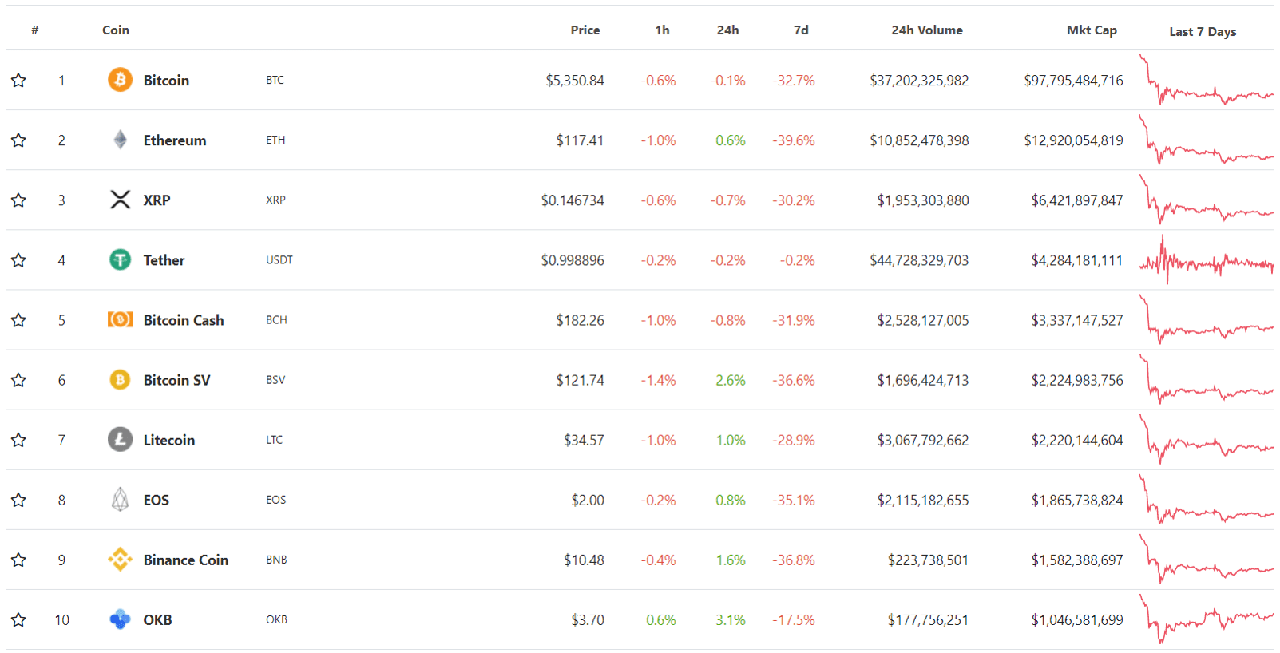View Binance Coin's 7-day sparkline chart
1280x653 pixels.
(x=1207, y=560)
